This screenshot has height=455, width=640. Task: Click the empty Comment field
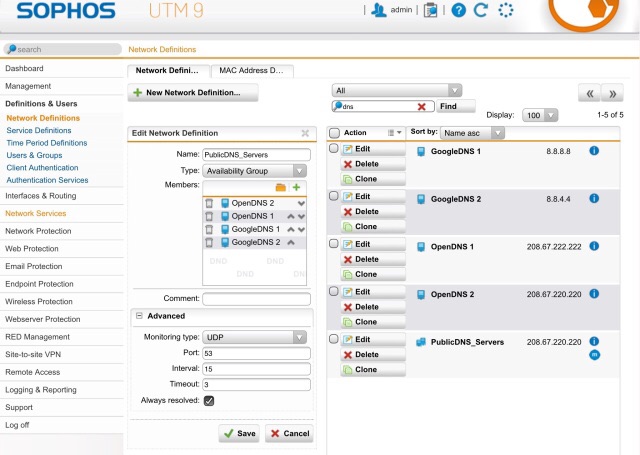[x=256, y=299]
